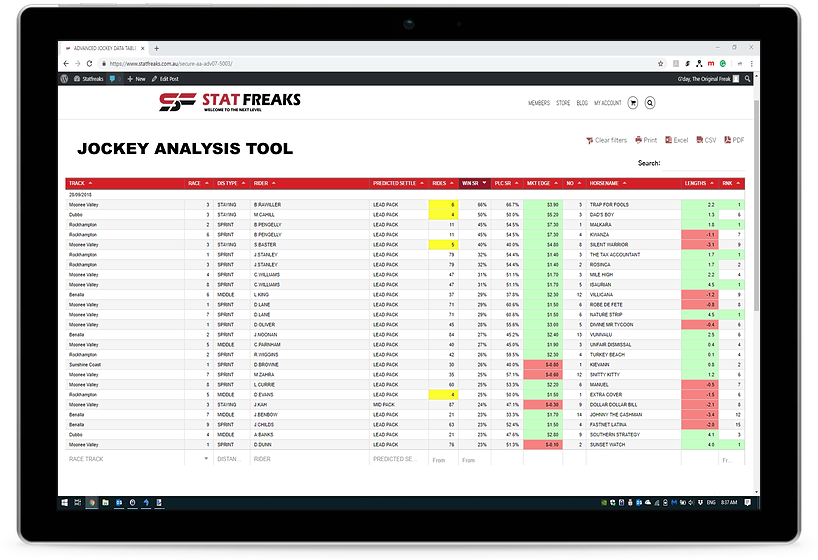Click the user avatar in admin bar

click(736, 79)
